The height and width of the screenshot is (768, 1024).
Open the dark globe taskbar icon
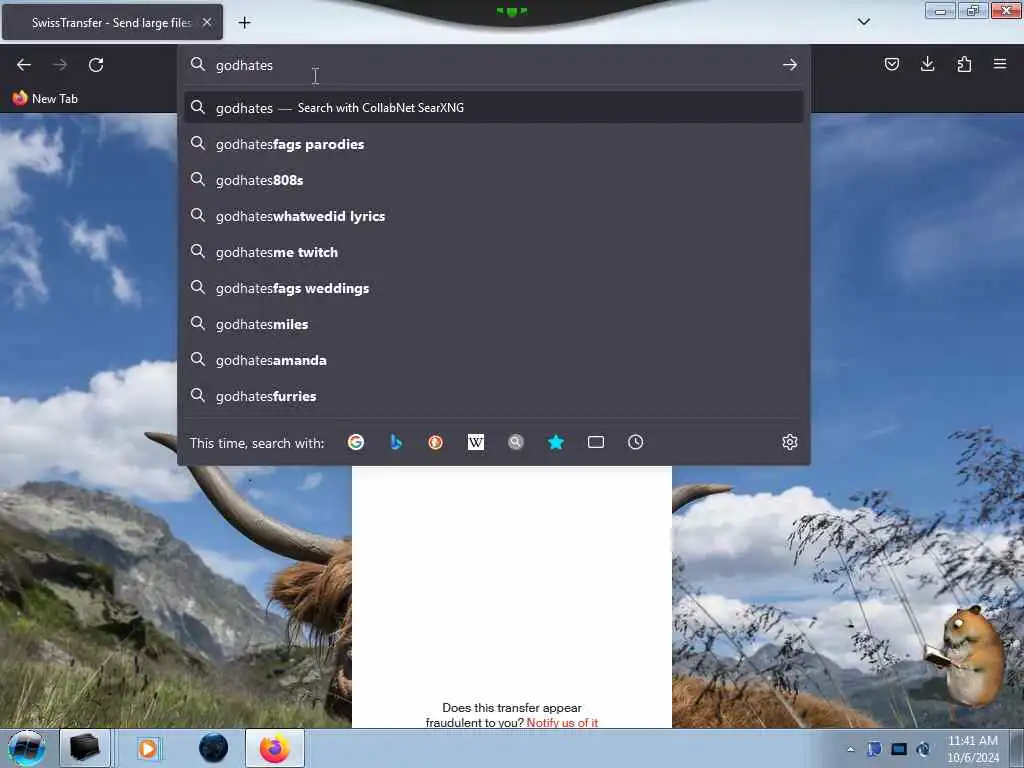coord(214,748)
